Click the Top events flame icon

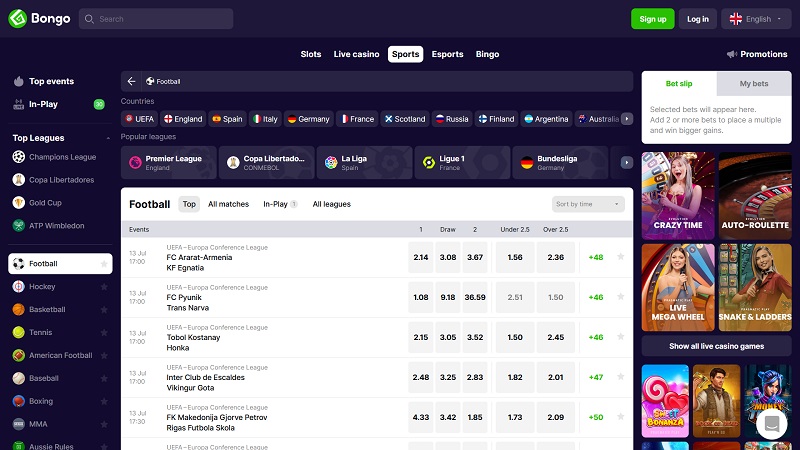(19, 81)
